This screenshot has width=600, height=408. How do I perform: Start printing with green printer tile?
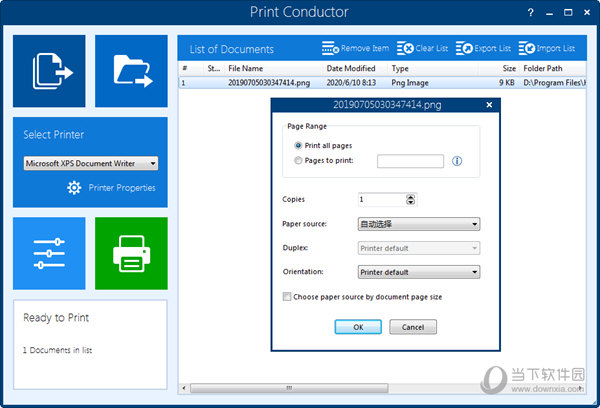click(x=131, y=253)
